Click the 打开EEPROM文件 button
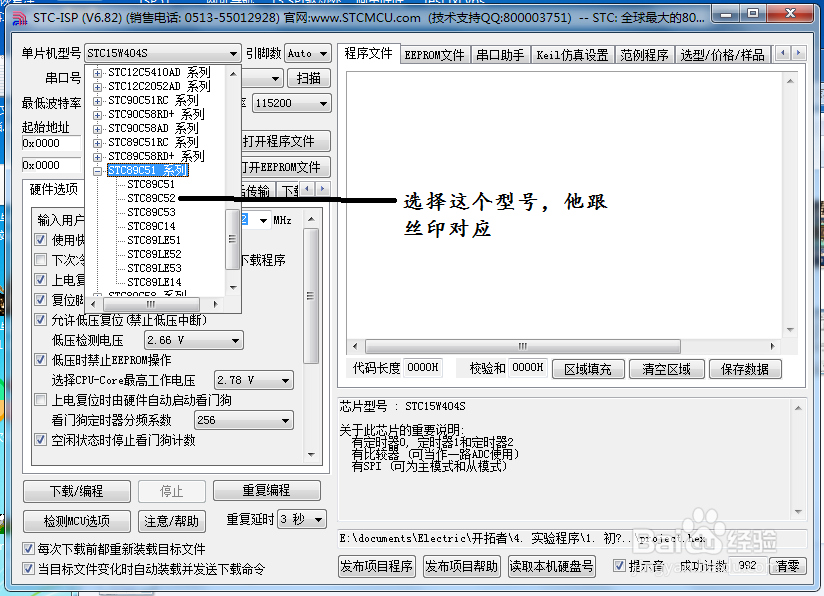The width and height of the screenshot is (824, 596). click(x=285, y=167)
